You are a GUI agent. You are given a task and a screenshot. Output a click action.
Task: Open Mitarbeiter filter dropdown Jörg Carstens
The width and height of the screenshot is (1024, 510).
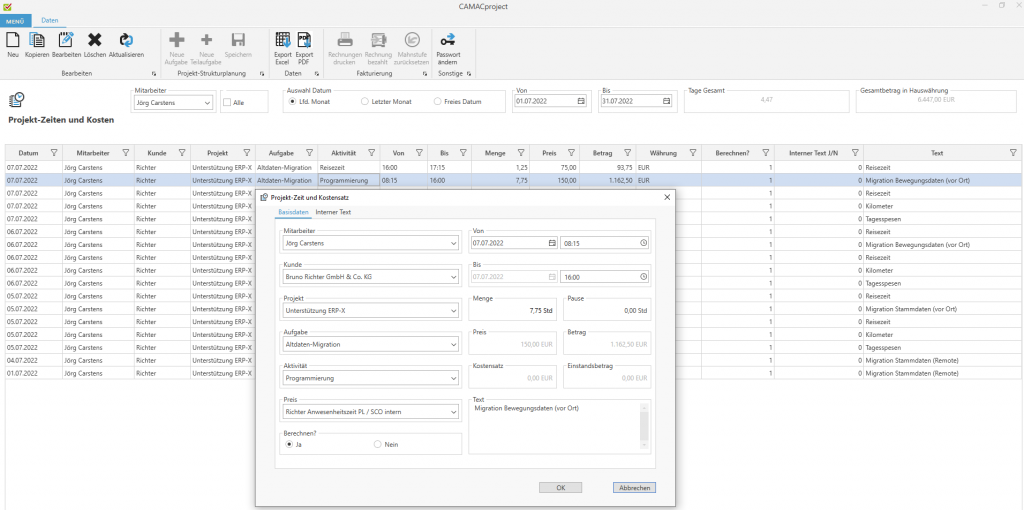[x=208, y=103]
